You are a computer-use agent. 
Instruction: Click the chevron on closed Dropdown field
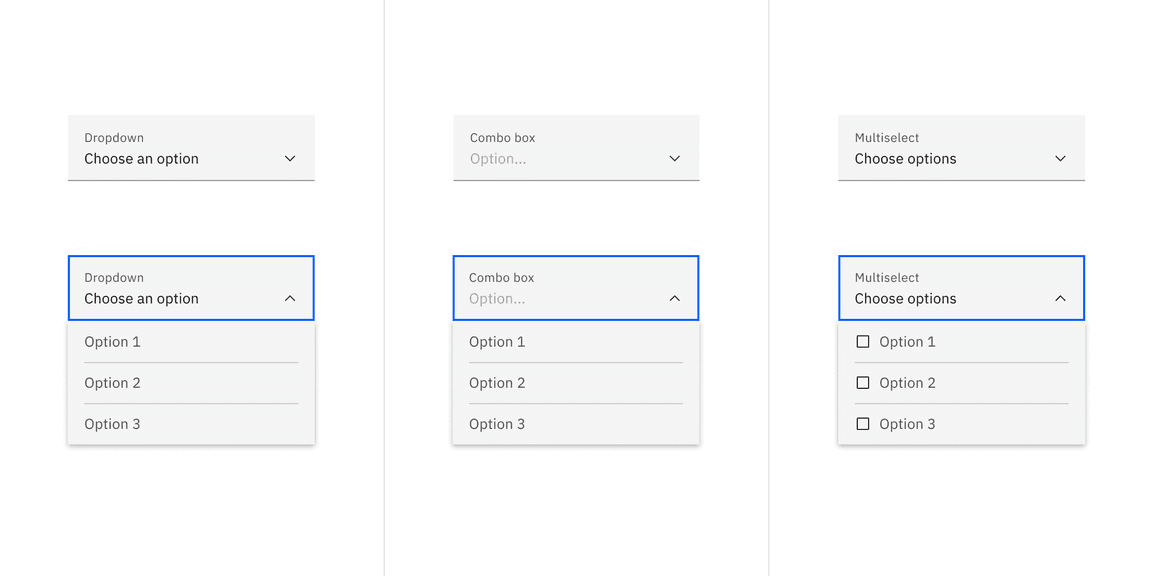[x=290, y=158]
